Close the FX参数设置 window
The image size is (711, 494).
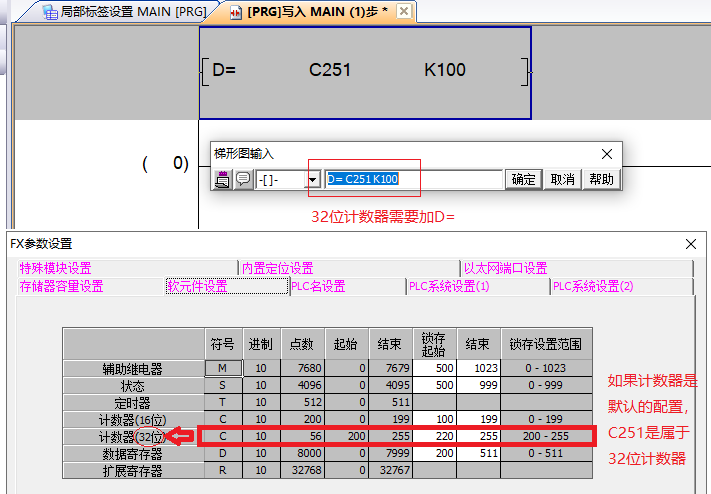692,244
